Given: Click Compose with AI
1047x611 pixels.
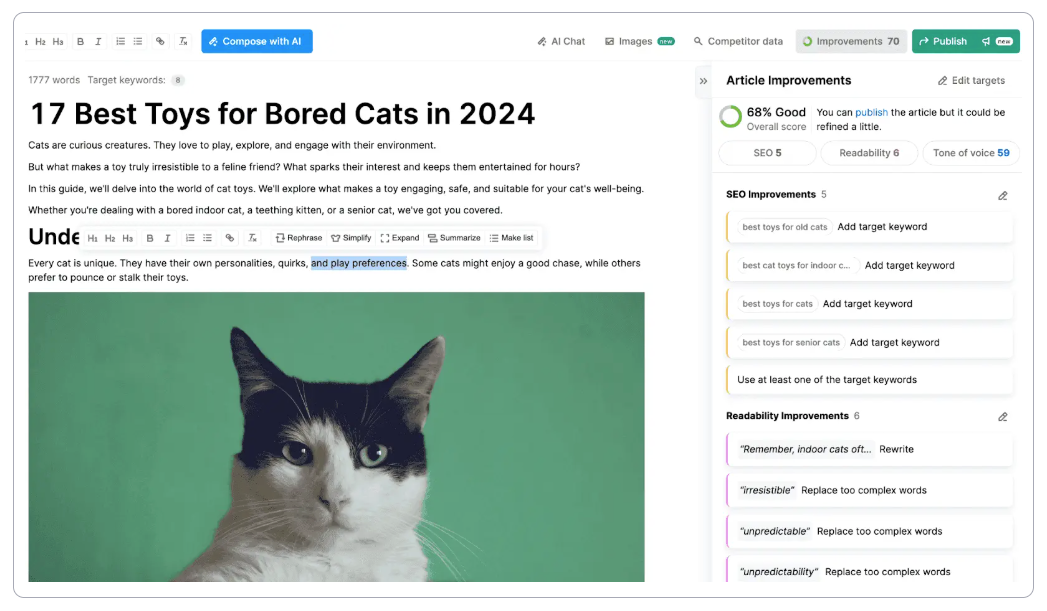Looking at the screenshot, I should pyautogui.click(x=258, y=41).
